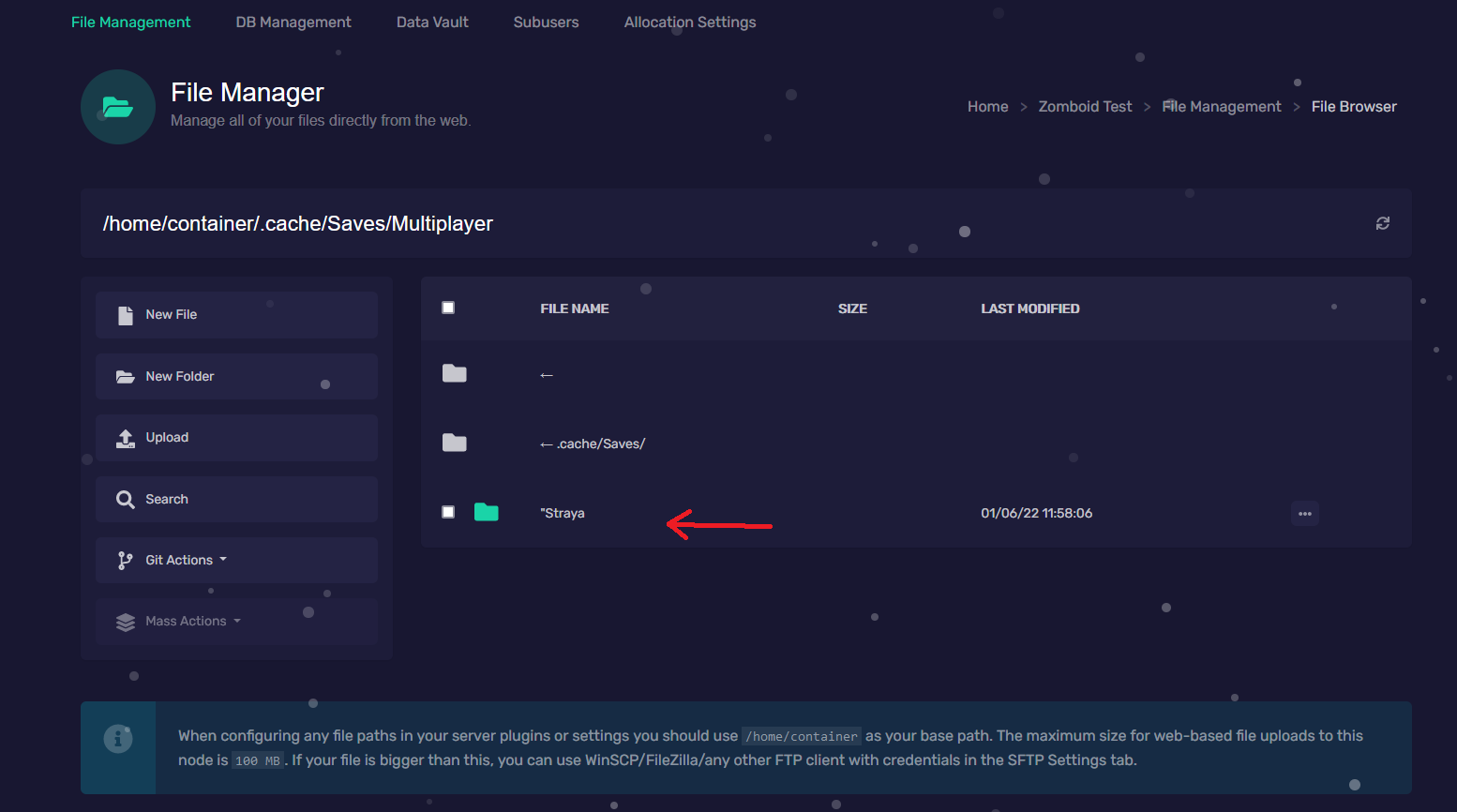Screen dimensions: 1457x812
Task: Click the Upload button
Action: 236,438
